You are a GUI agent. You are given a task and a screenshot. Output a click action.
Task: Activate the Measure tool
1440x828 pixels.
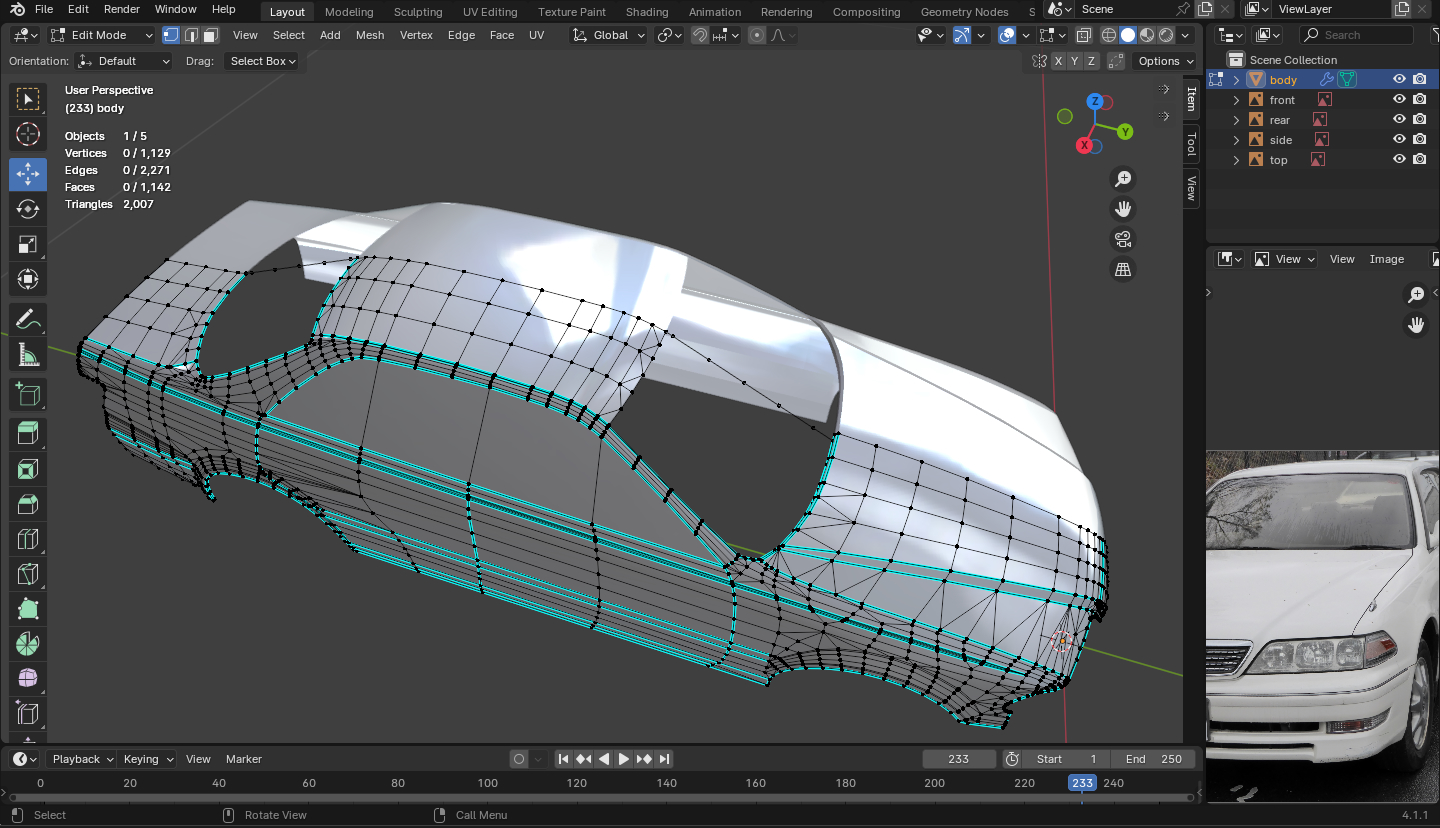(28, 355)
